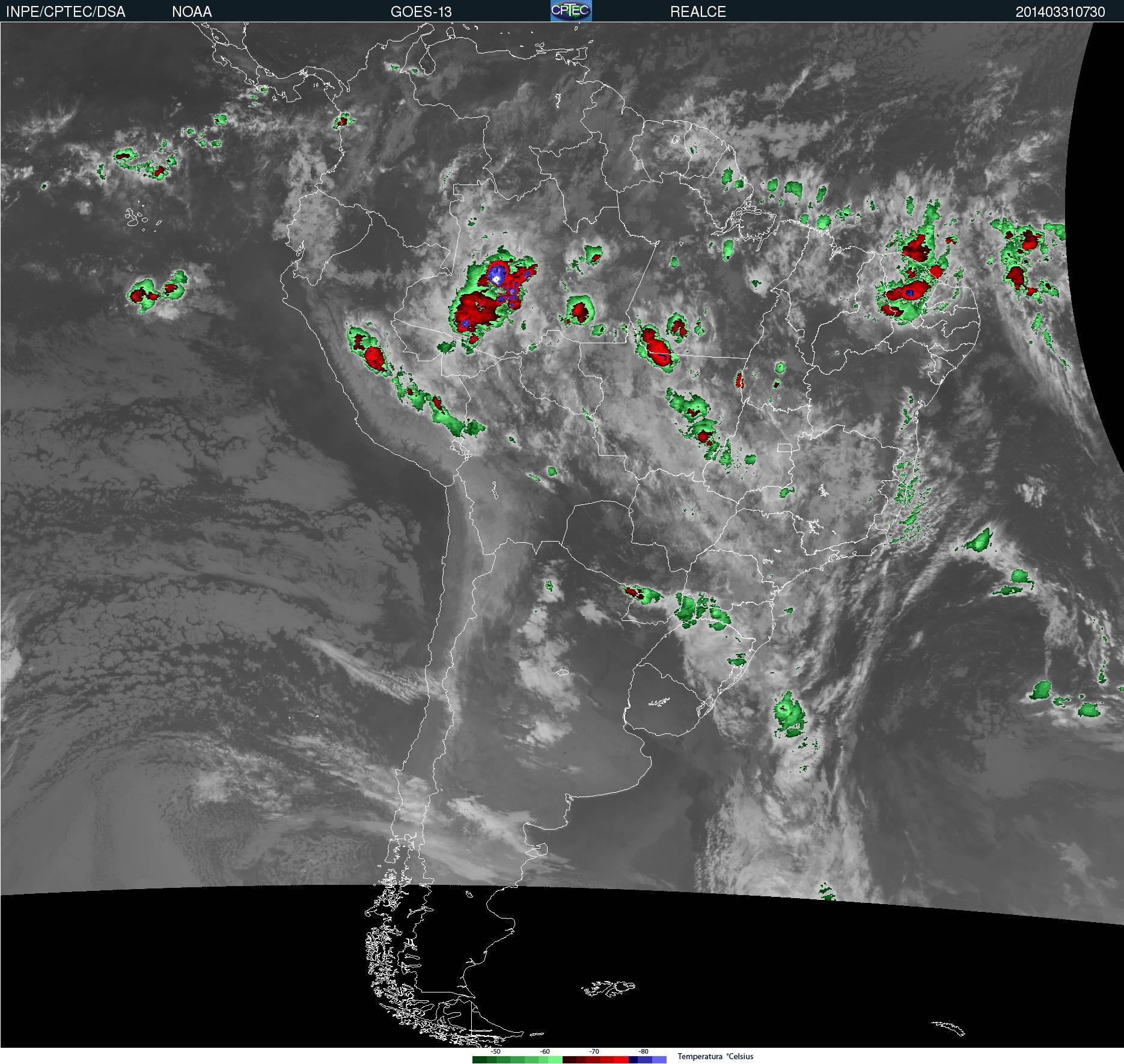This screenshot has height=1064, width=1124.
Task: Pick the light green legend swatch
Action: [555, 1060]
